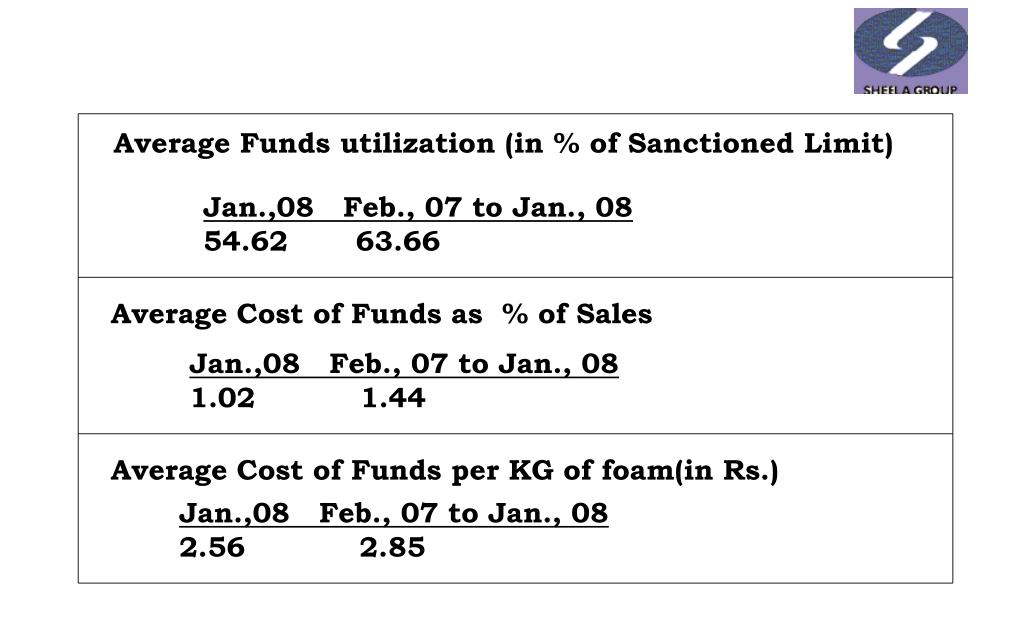Select Feb., 07 to Jan., 08 under utilization
The height and width of the screenshot is (640, 1024).
(488, 208)
